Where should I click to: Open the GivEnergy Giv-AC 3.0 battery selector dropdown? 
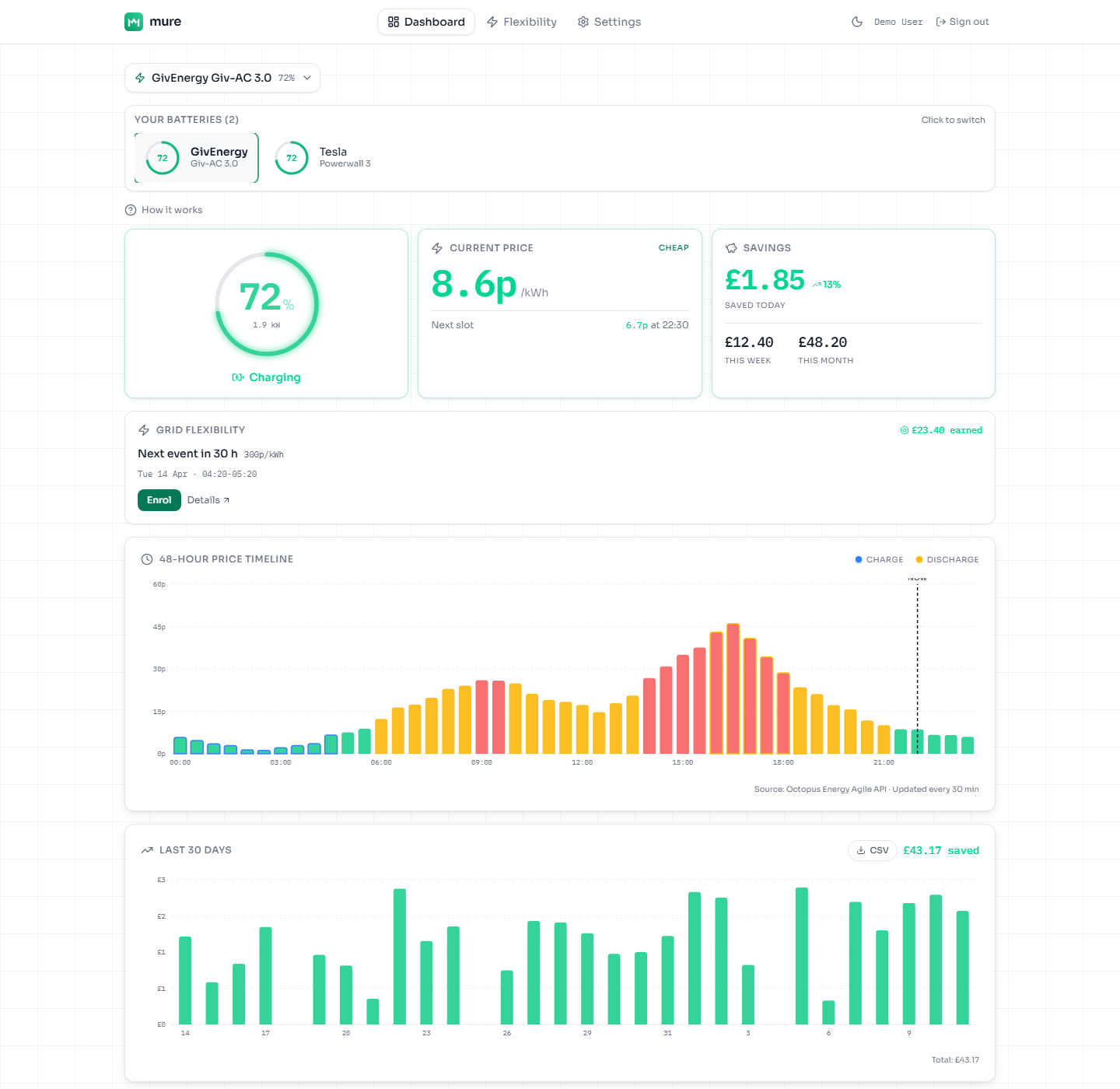tap(222, 78)
